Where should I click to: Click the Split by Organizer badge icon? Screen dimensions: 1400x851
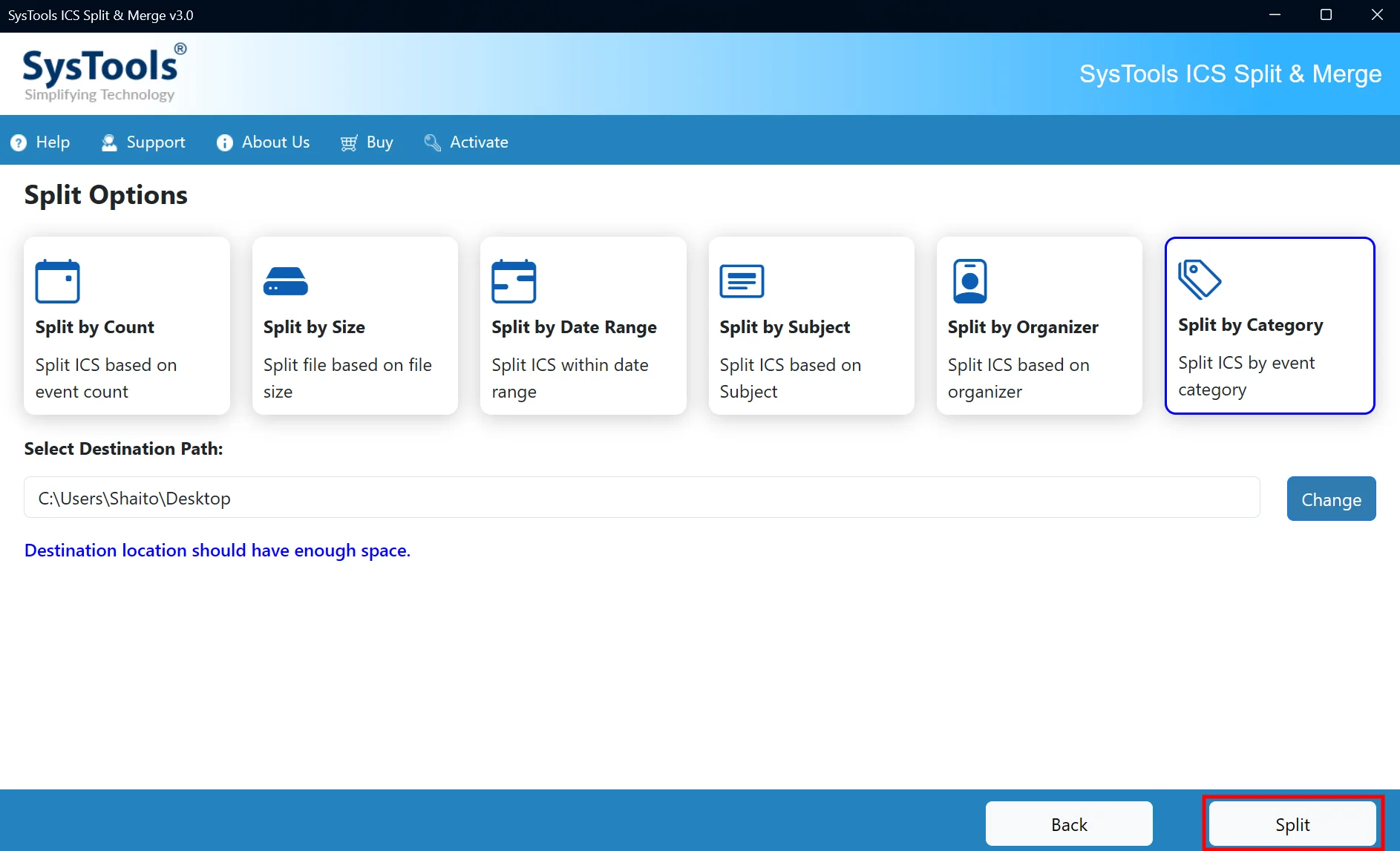click(969, 281)
